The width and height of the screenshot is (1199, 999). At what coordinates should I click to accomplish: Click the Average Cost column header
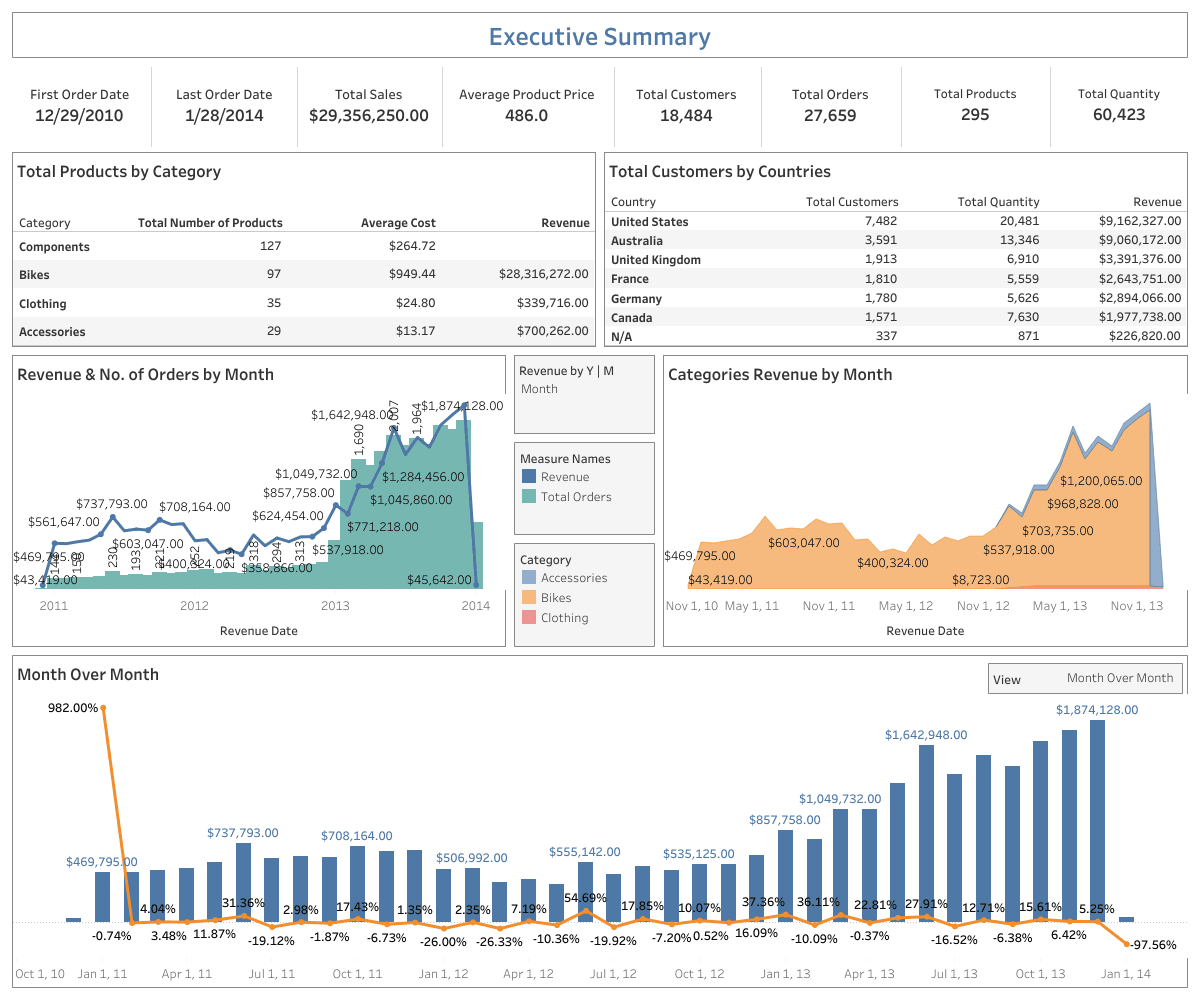point(398,223)
